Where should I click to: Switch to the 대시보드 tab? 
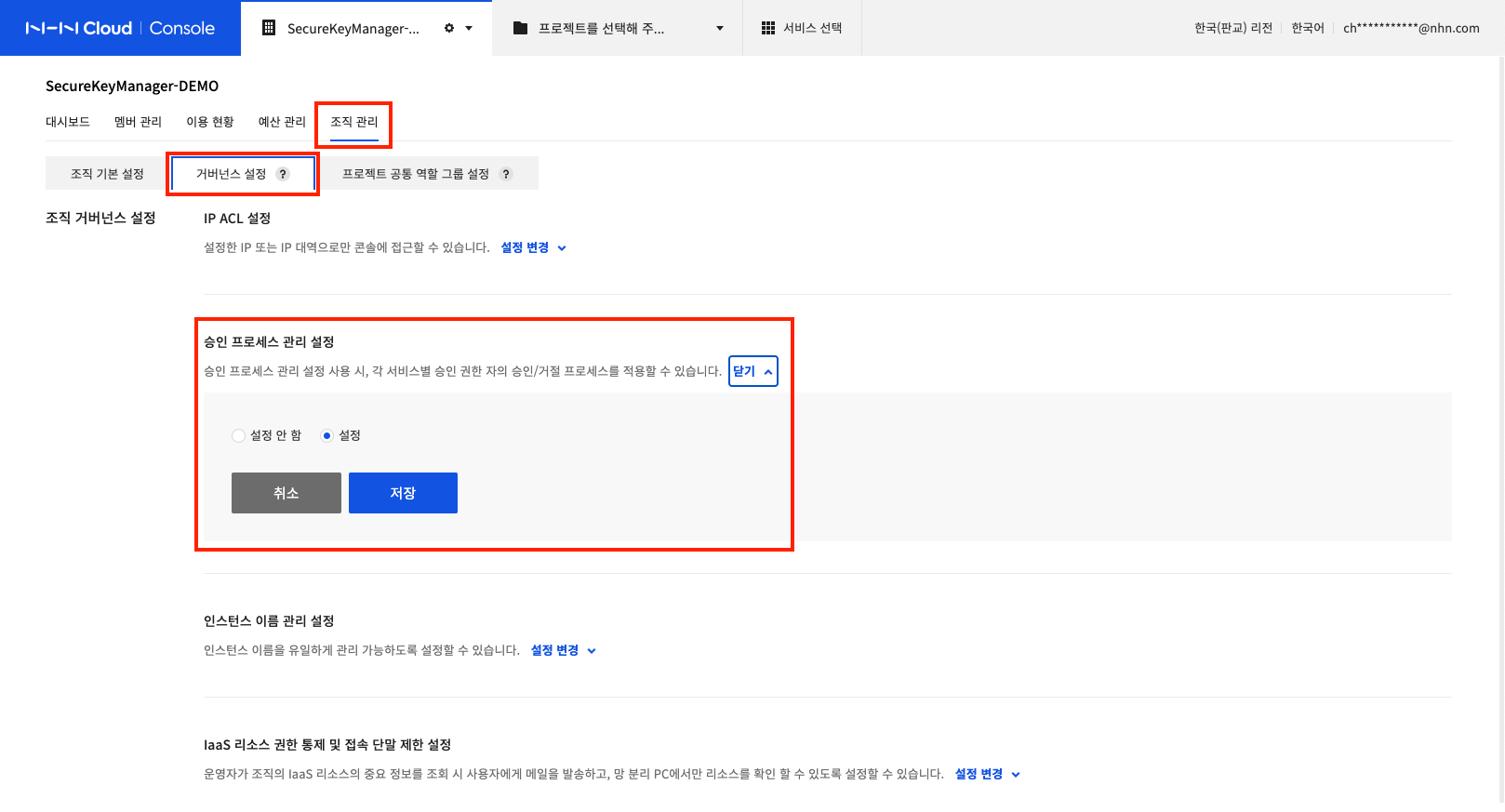point(68,122)
